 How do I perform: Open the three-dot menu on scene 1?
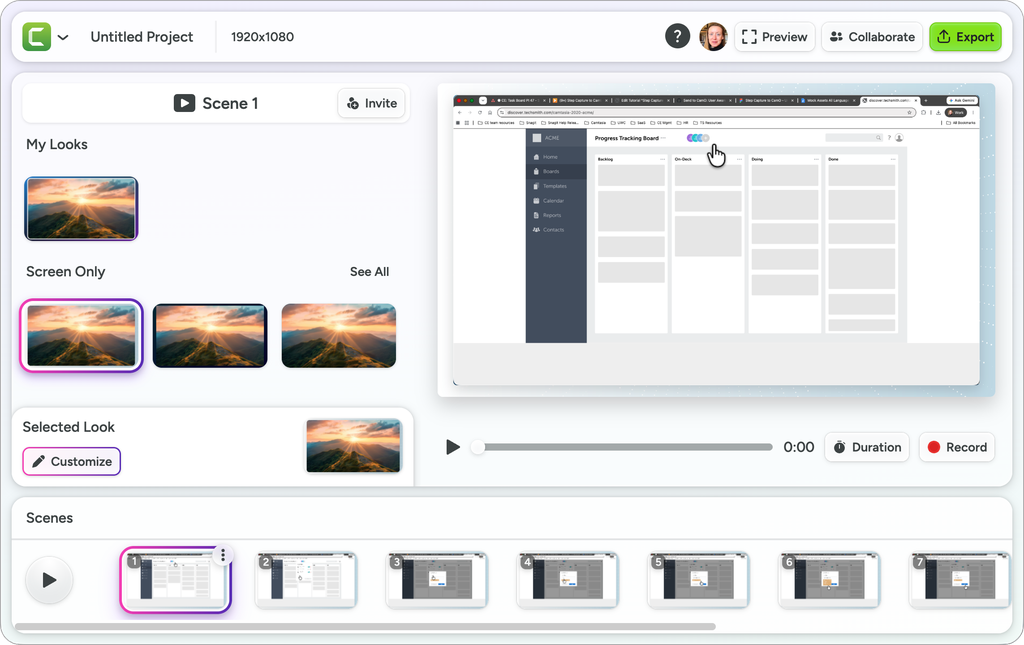pos(223,555)
